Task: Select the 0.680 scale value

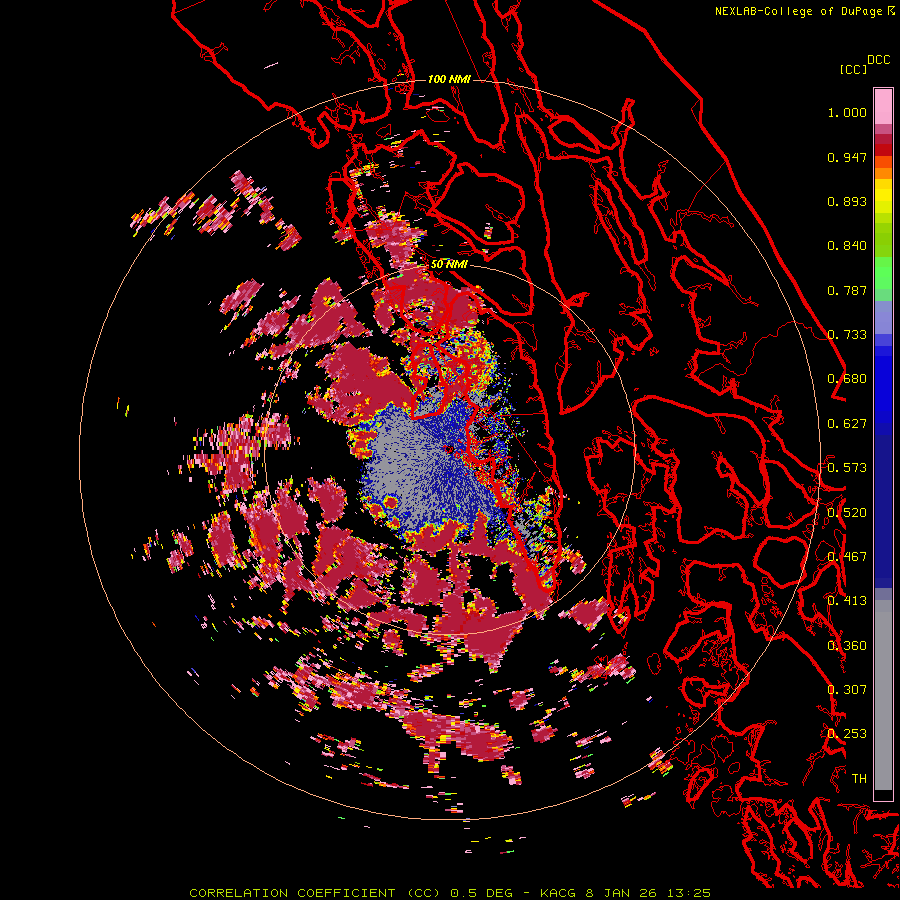Action: click(847, 379)
